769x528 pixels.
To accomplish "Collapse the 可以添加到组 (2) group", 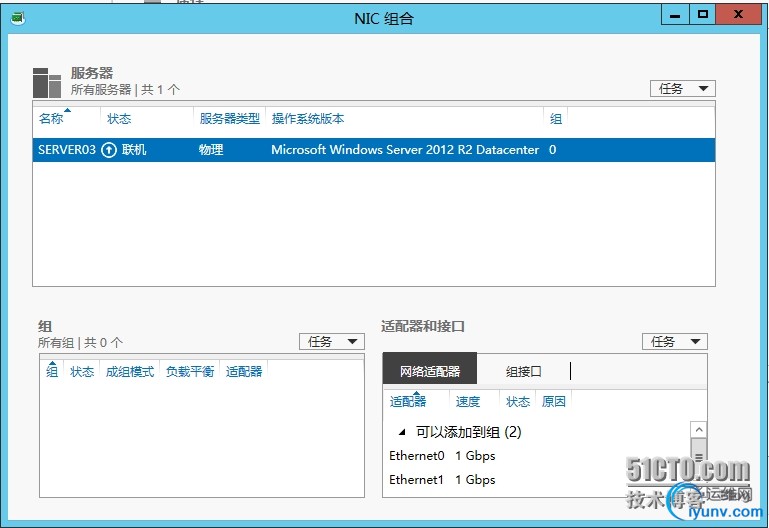I will (402, 432).
